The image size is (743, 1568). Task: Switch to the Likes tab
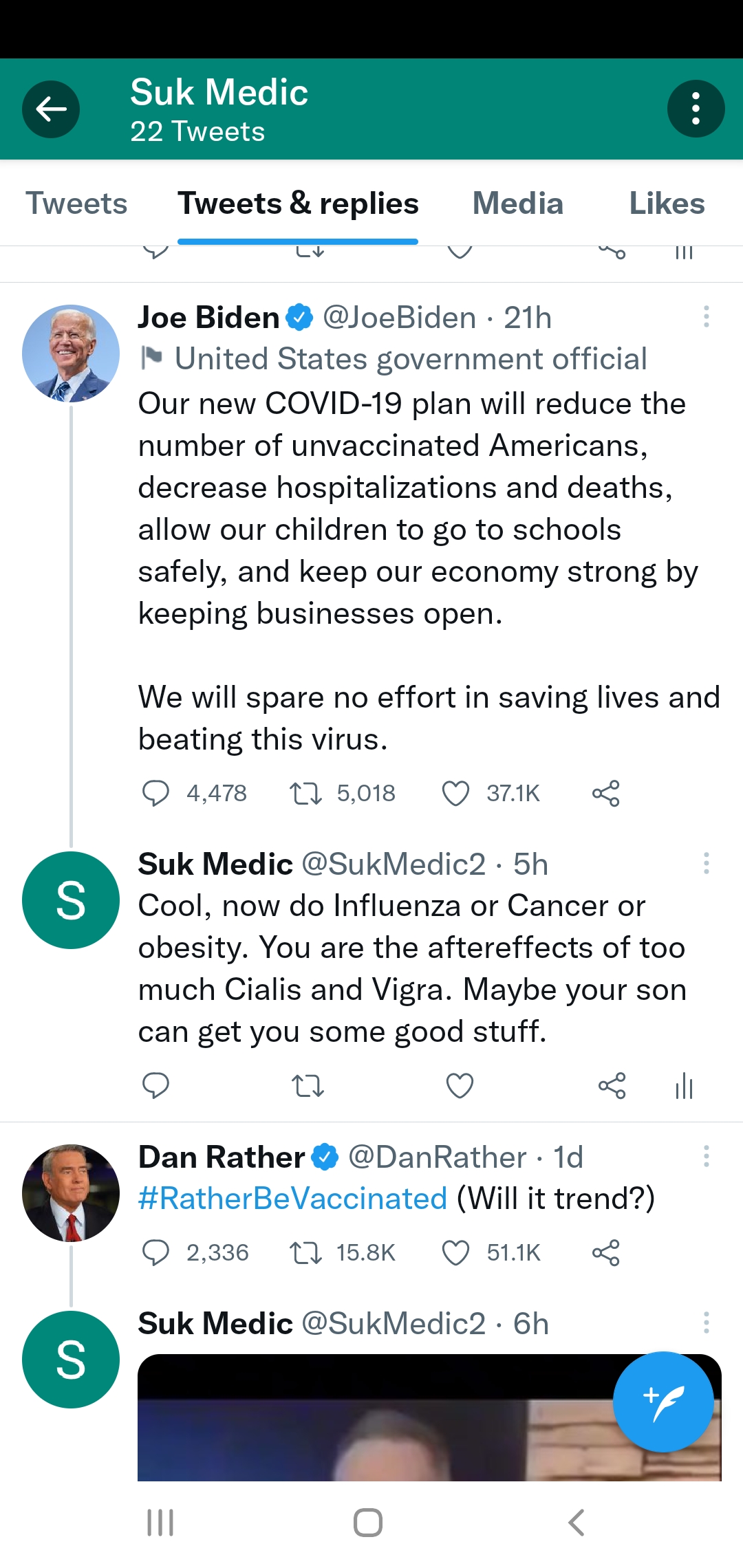pyautogui.click(x=666, y=204)
